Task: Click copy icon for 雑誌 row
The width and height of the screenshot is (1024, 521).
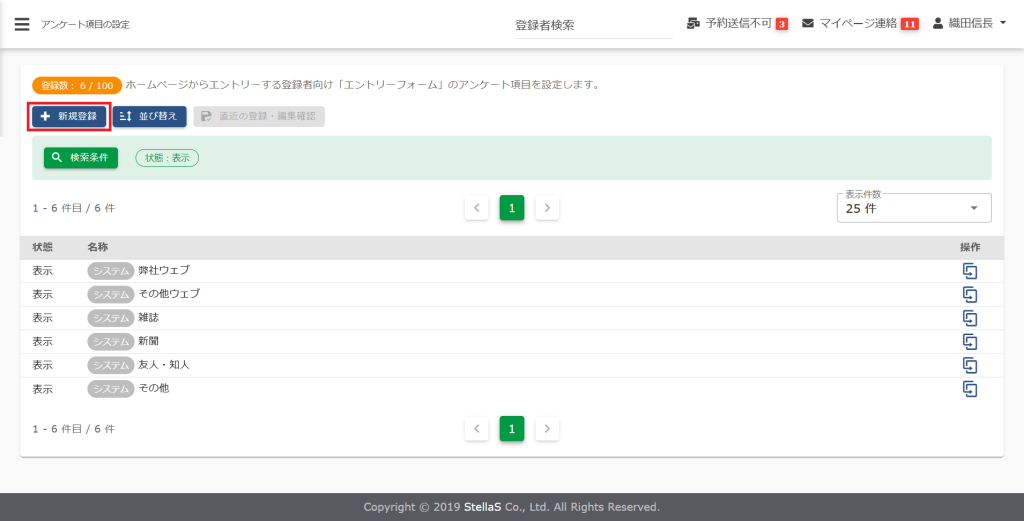Action: pos(969,318)
